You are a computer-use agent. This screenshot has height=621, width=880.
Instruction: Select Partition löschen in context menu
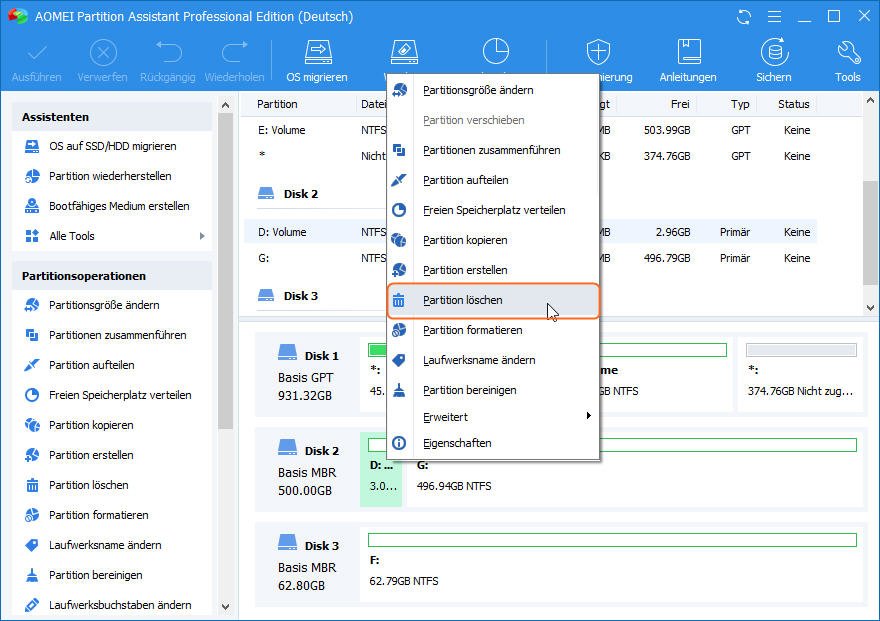493,301
